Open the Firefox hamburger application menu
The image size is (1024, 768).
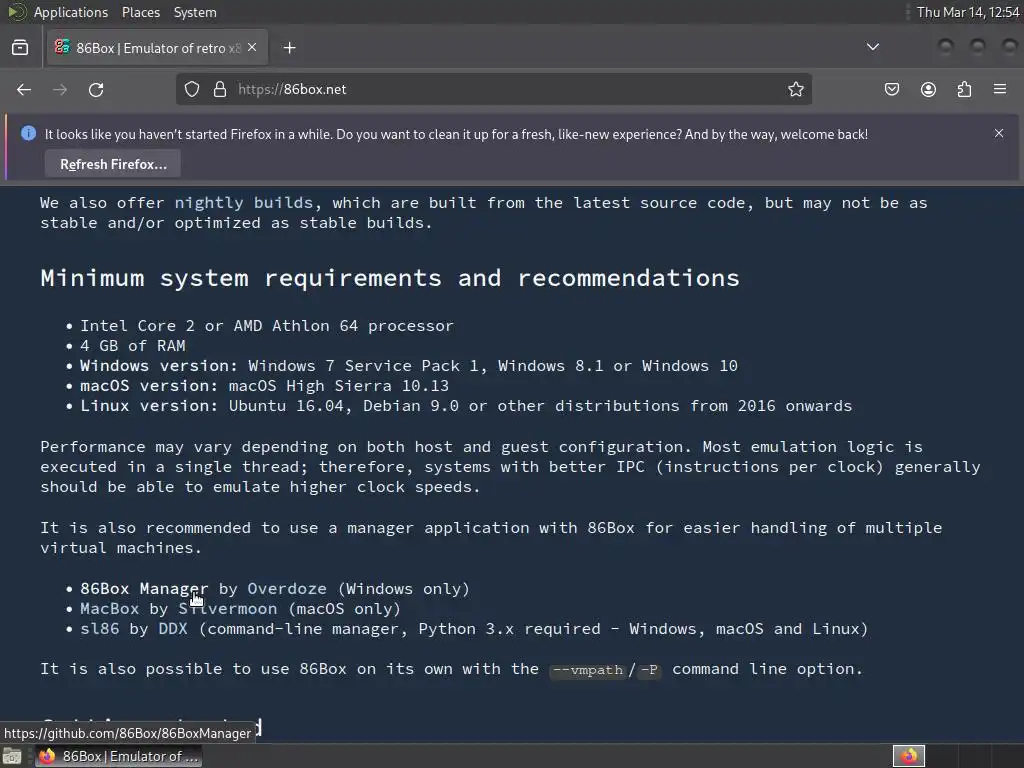pyautogui.click(x=1000, y=89)
